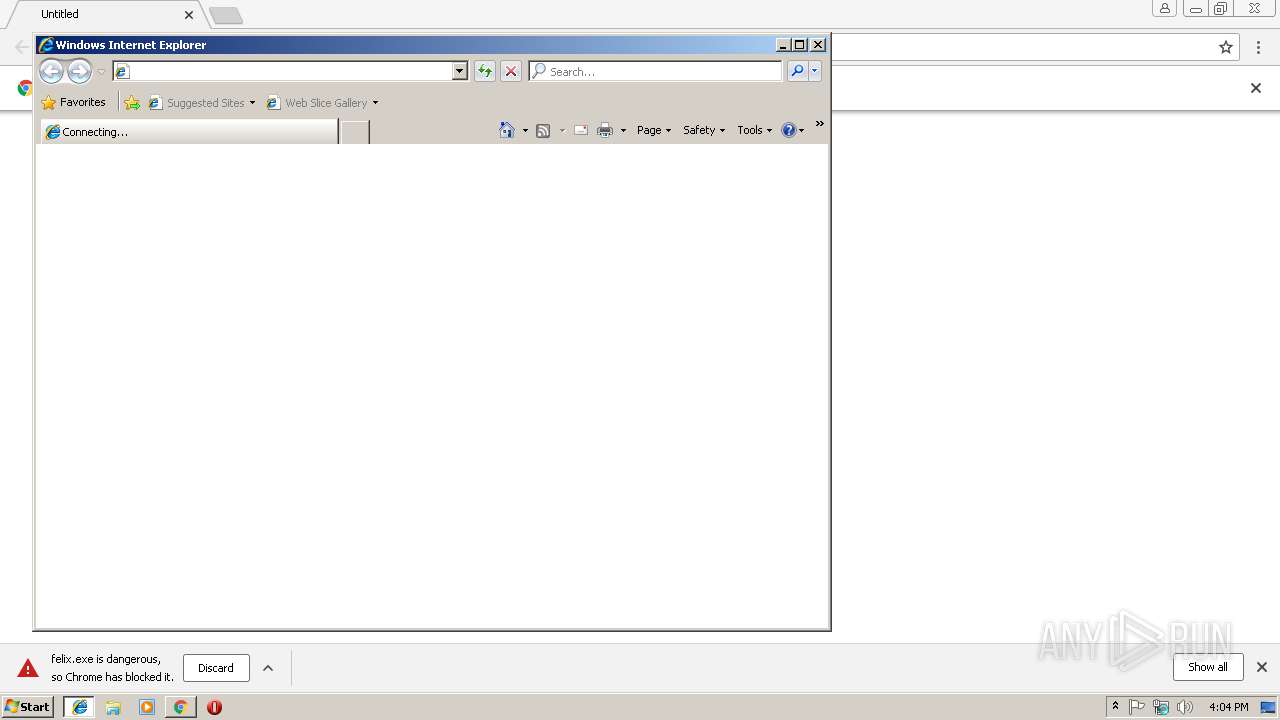Screen dimensions: 1280x720
Task: Bookmark page with Chrome star icon
Action: pyautogui.click(x=1226, y=47)
